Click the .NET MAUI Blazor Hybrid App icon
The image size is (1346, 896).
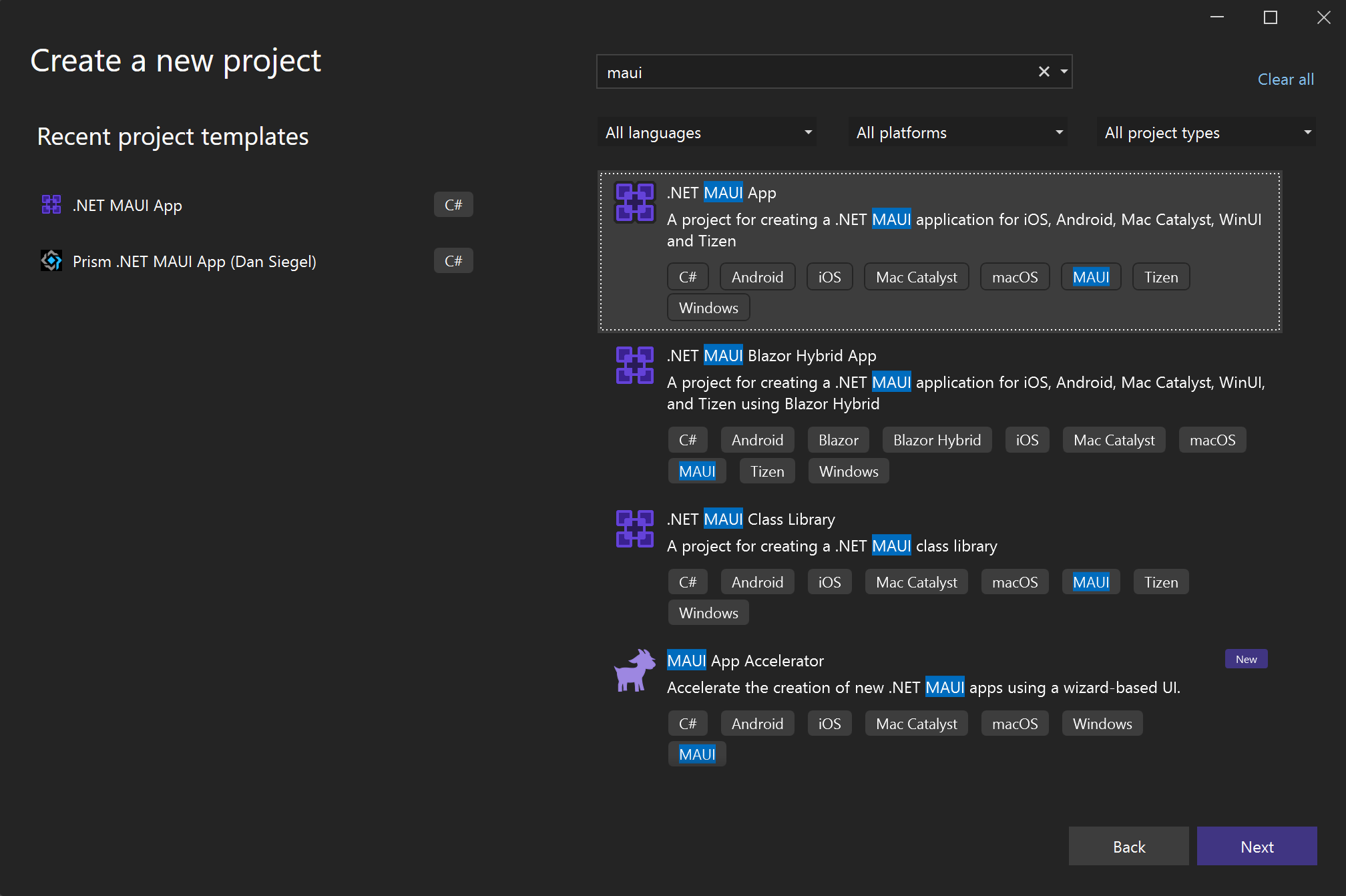(x=634, y=365)
